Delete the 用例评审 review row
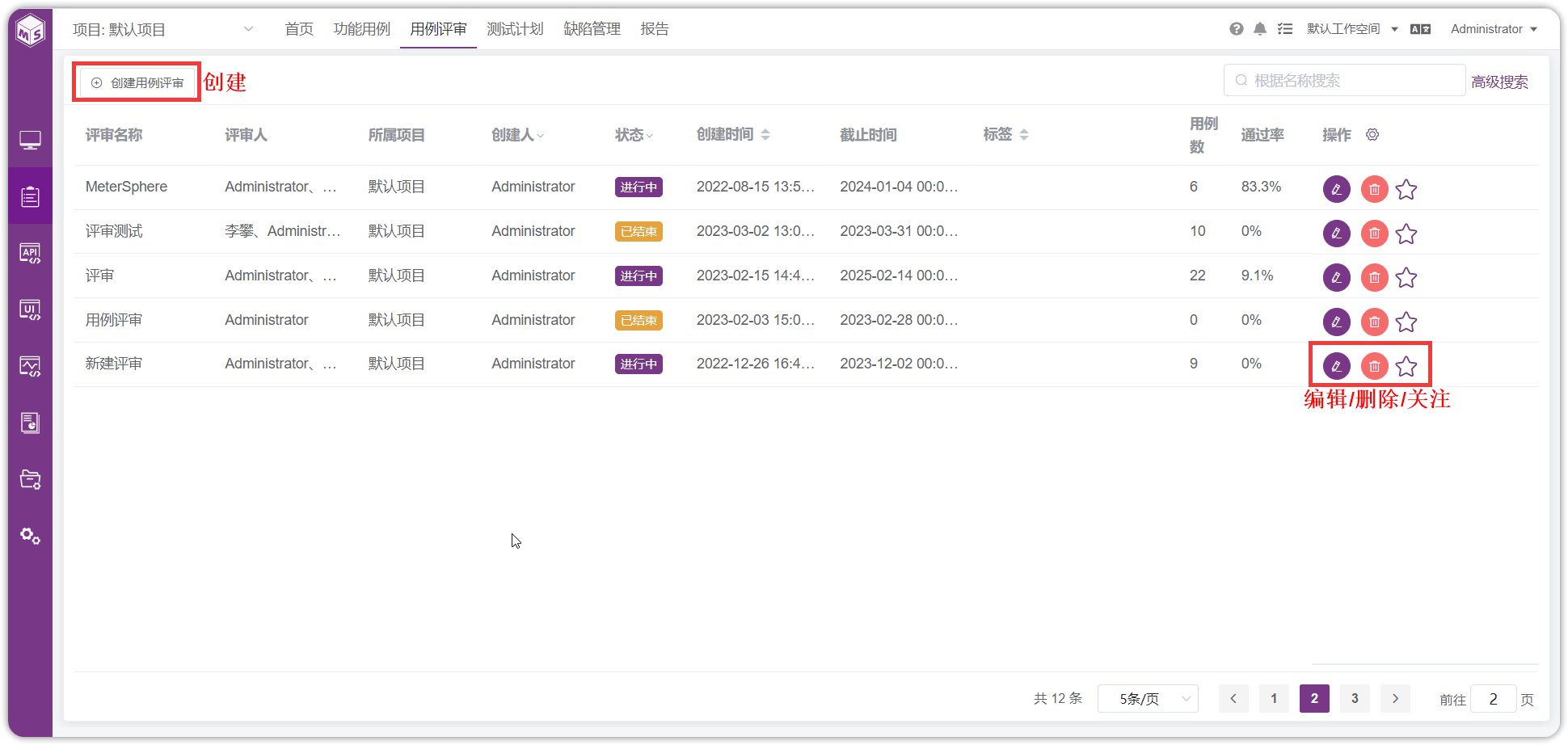 (1375, 322)
